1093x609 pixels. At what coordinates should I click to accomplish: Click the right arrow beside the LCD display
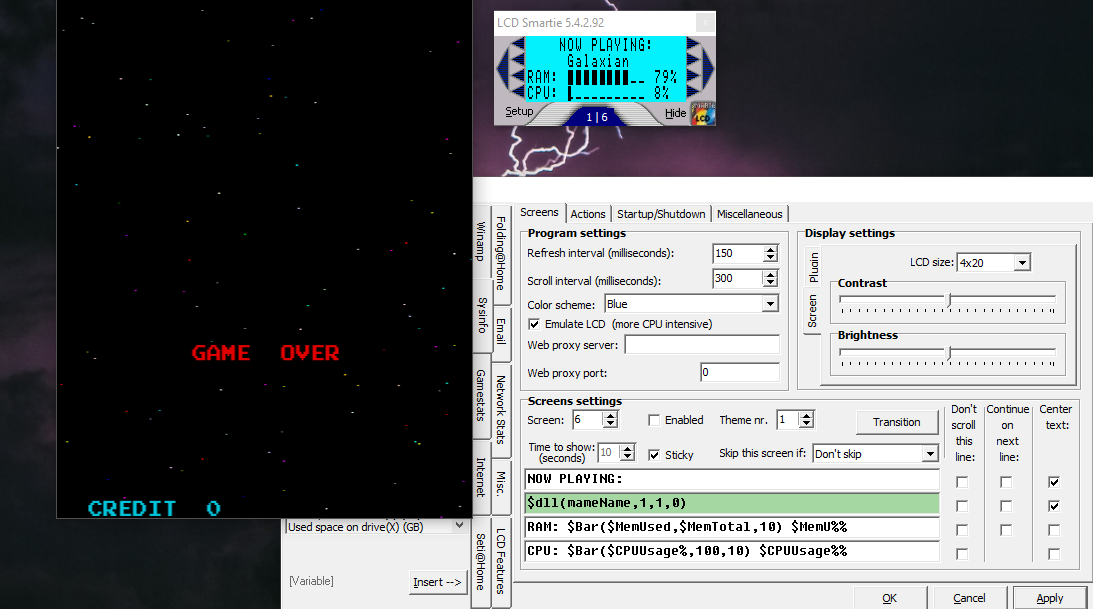[705, 68]
